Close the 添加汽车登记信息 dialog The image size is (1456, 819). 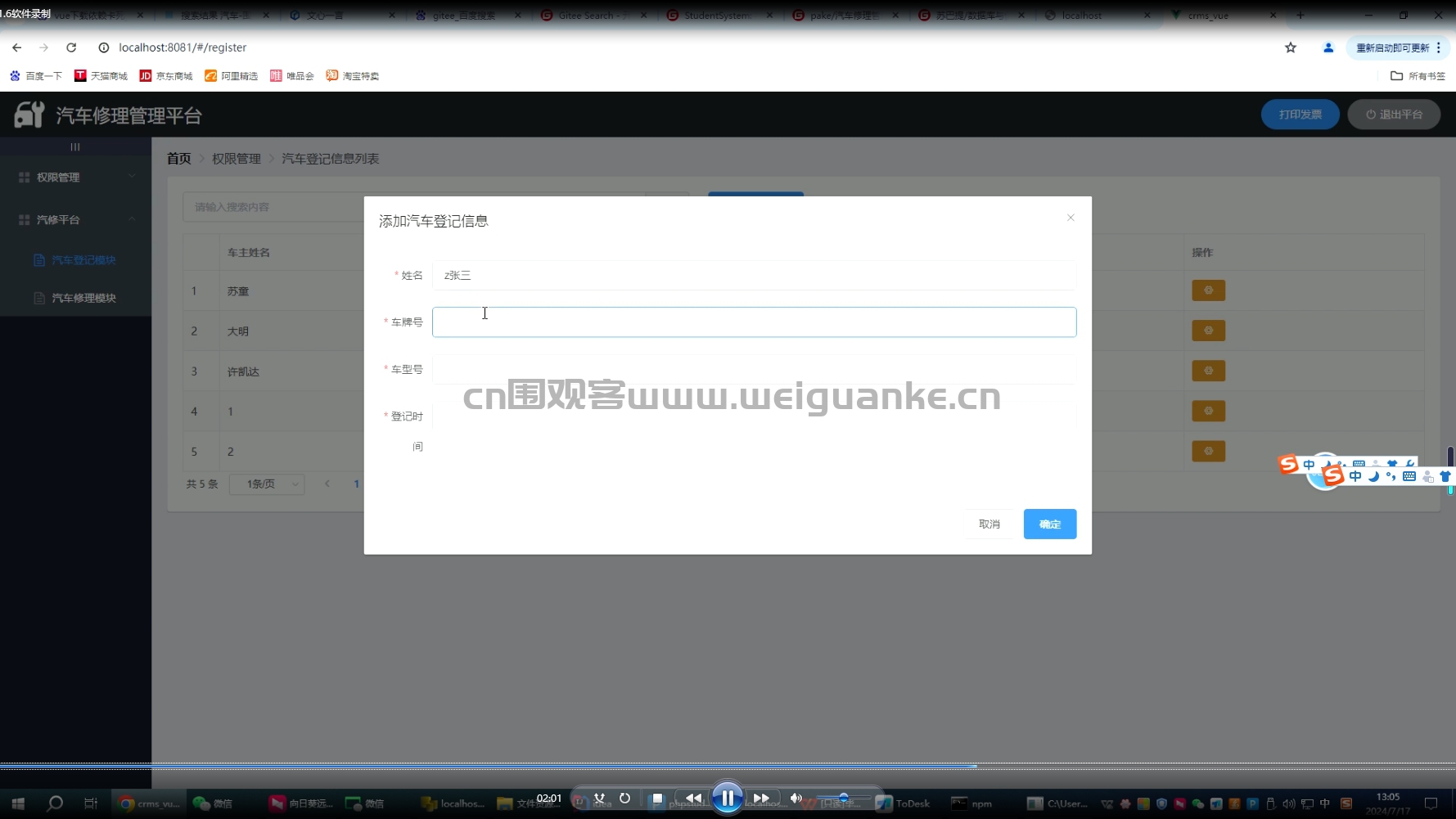(x=1071, y=218)
